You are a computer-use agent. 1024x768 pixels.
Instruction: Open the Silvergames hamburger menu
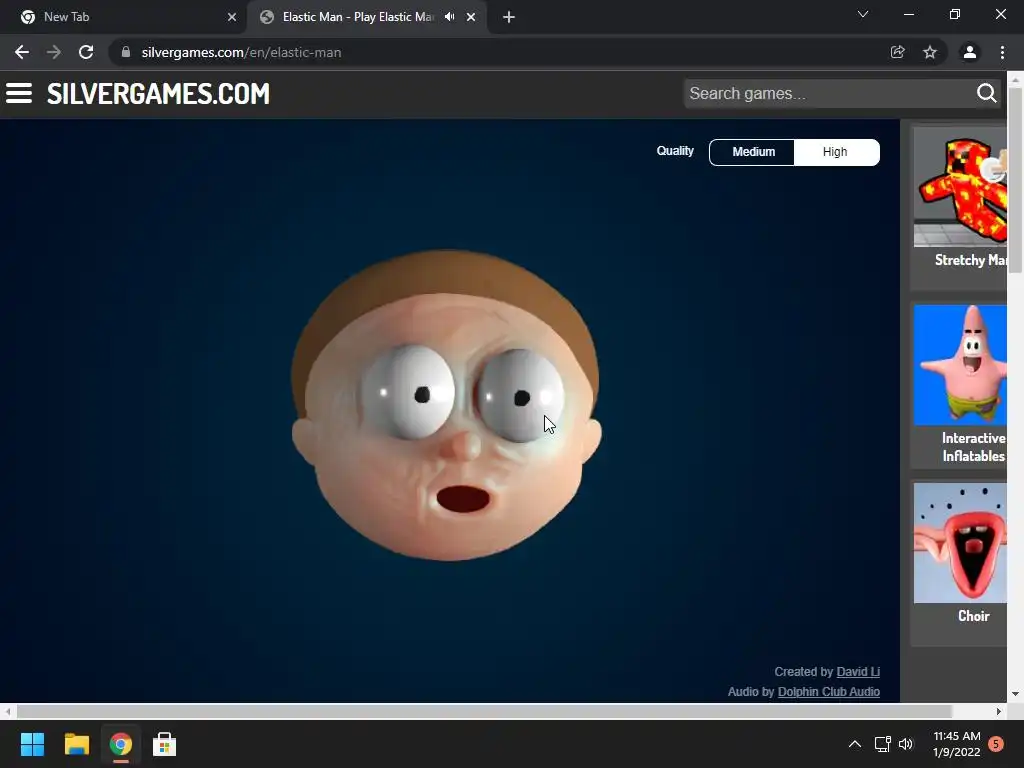[19, 93]
